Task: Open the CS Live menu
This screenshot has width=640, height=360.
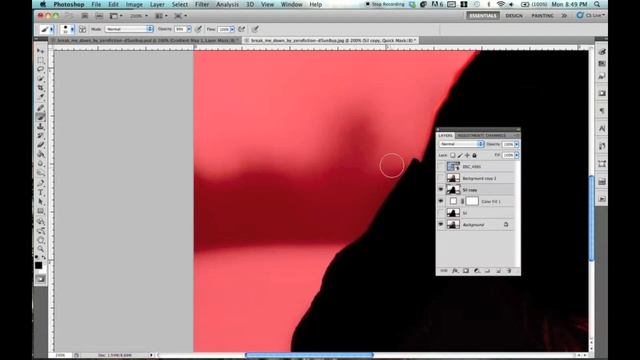Action: (x=591, y=16)
